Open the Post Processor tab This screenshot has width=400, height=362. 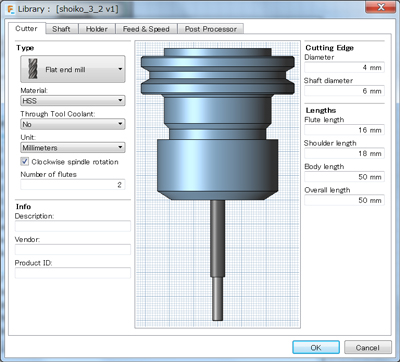211,29
